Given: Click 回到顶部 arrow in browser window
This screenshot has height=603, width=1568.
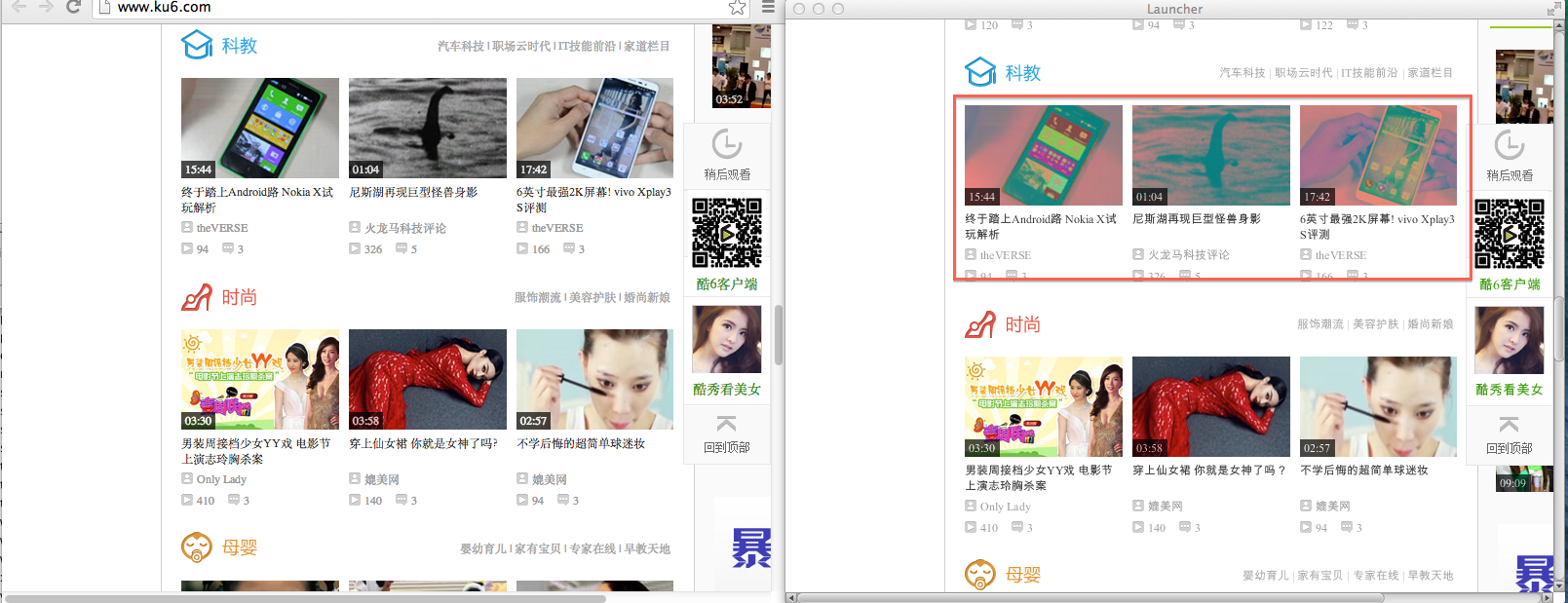Looking at the screenshot, I should coord(727,424).
